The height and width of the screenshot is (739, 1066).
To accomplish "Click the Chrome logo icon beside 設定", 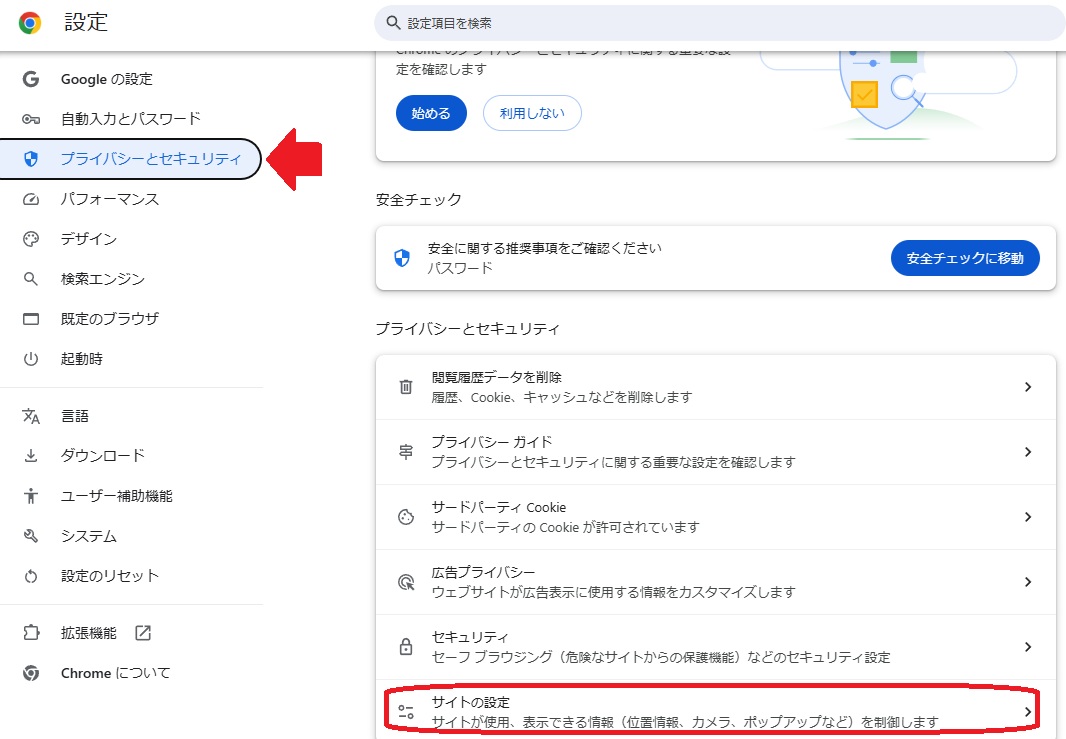I will pos(30,23).
